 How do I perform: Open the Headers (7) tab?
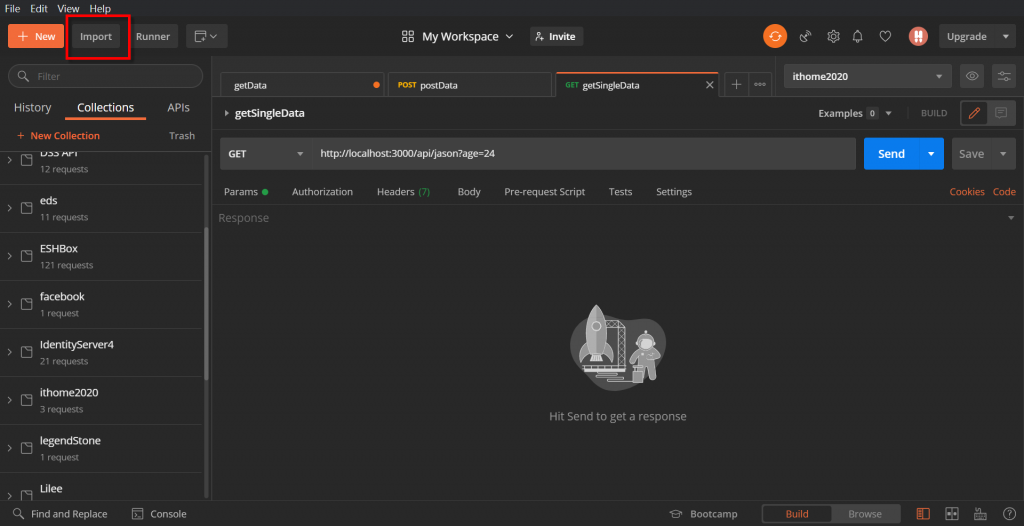(404, 192)
